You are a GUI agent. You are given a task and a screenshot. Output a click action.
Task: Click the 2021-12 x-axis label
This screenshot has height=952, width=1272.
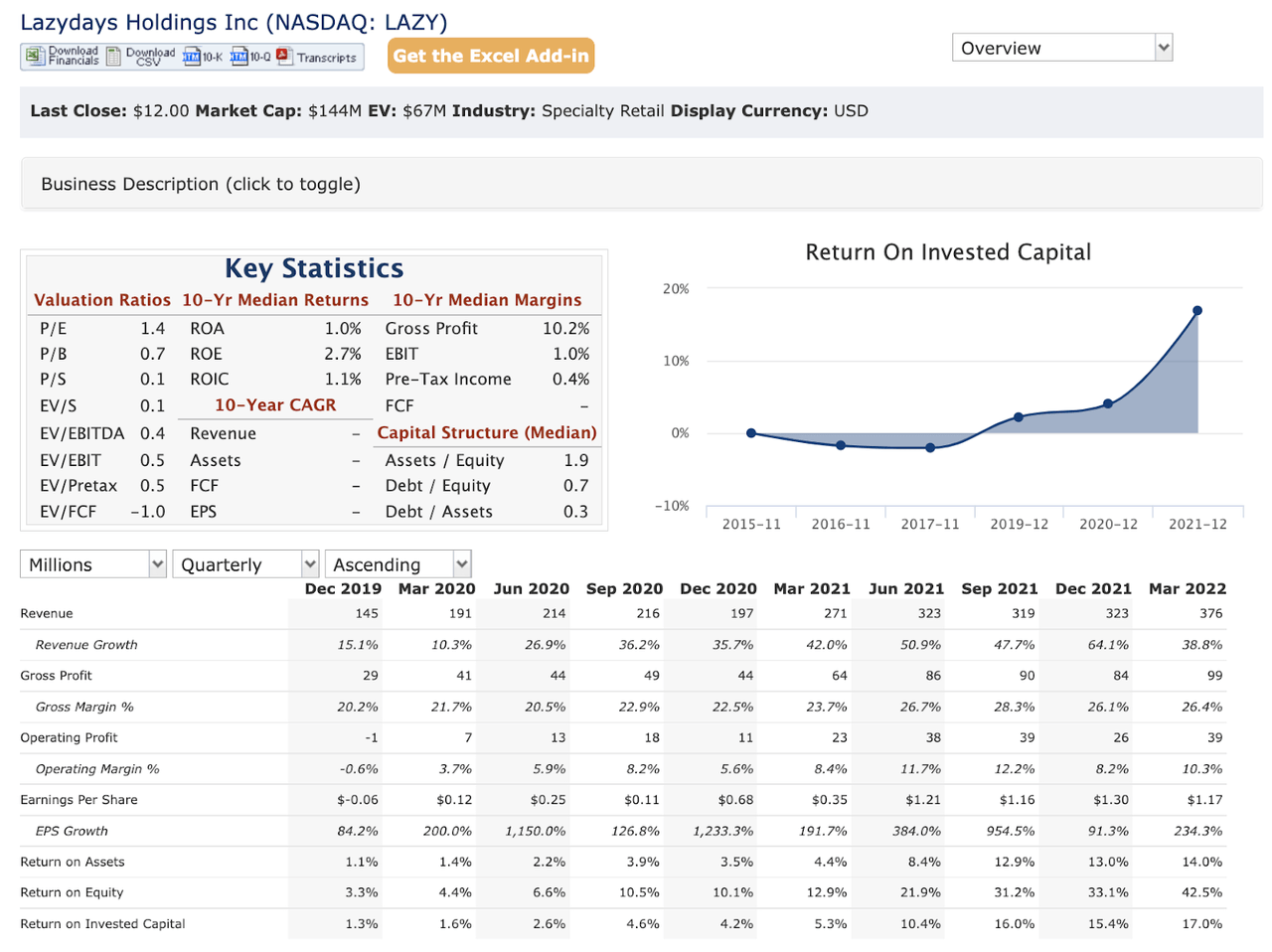[1197, 524]
